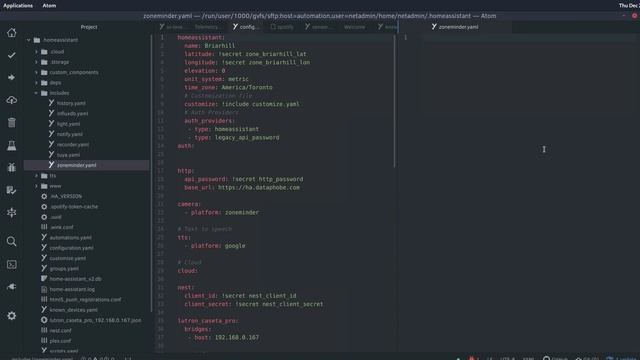This screenshot has width=640, height=360.
Task: Click the 'time_zone: America/Toronto' line
Action: (228, 87)
